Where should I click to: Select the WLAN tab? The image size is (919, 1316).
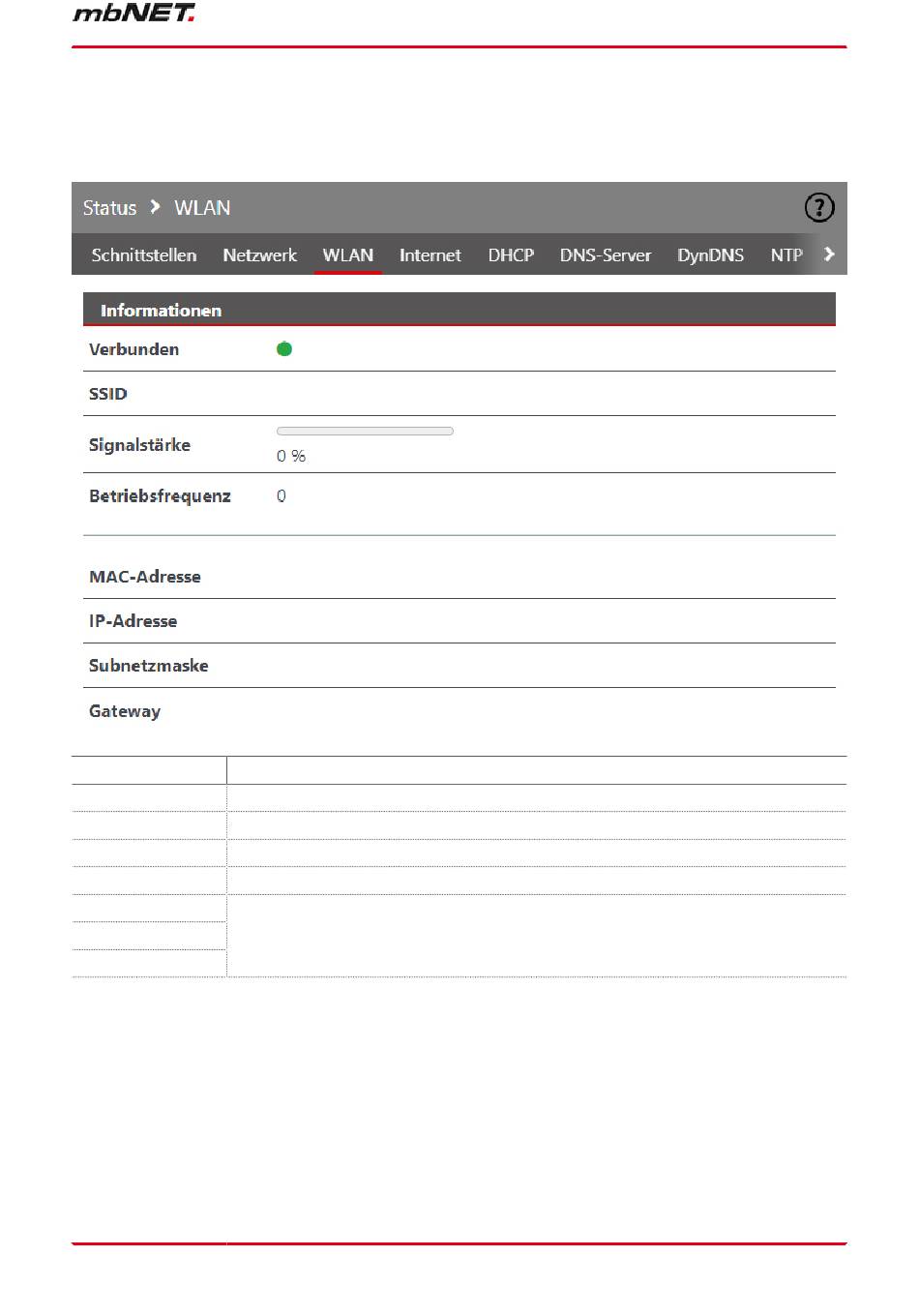pyautogui.click(x=348, y=255)
